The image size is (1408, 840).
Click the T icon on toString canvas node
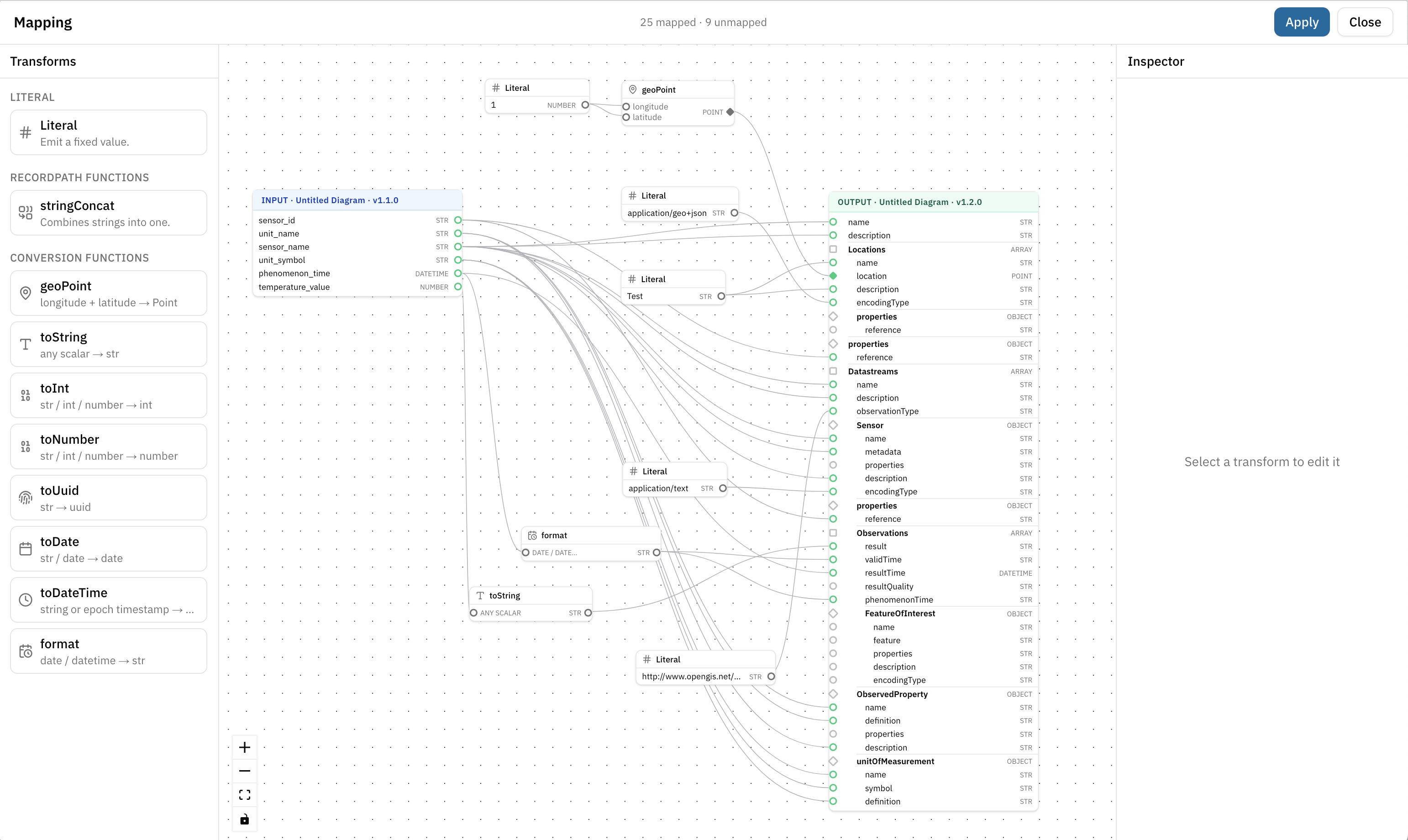(480, 595)
